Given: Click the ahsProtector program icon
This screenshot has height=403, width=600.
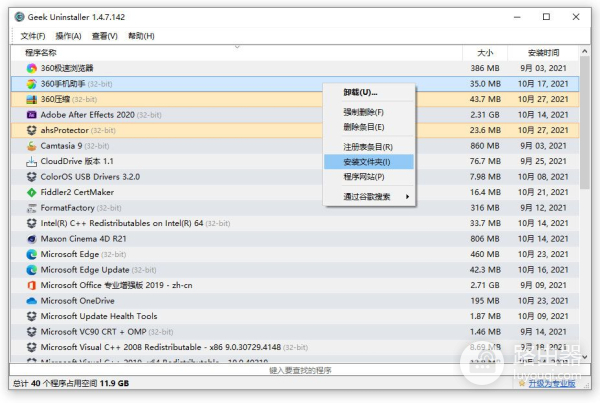Looking at the screenshot, I should point(31,131).
